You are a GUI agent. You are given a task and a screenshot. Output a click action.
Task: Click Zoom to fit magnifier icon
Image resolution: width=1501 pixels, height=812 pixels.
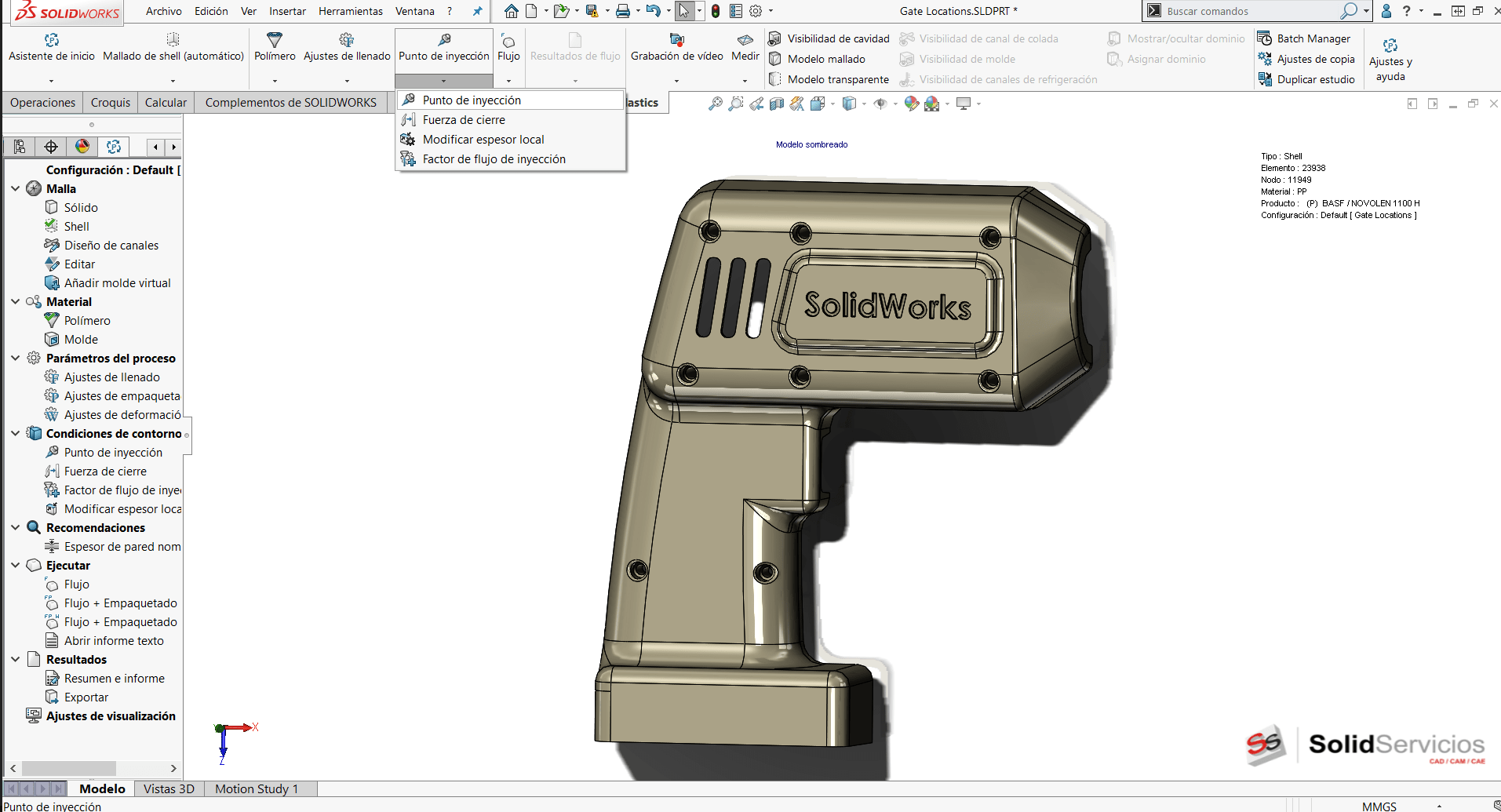[x=715, y=104]
